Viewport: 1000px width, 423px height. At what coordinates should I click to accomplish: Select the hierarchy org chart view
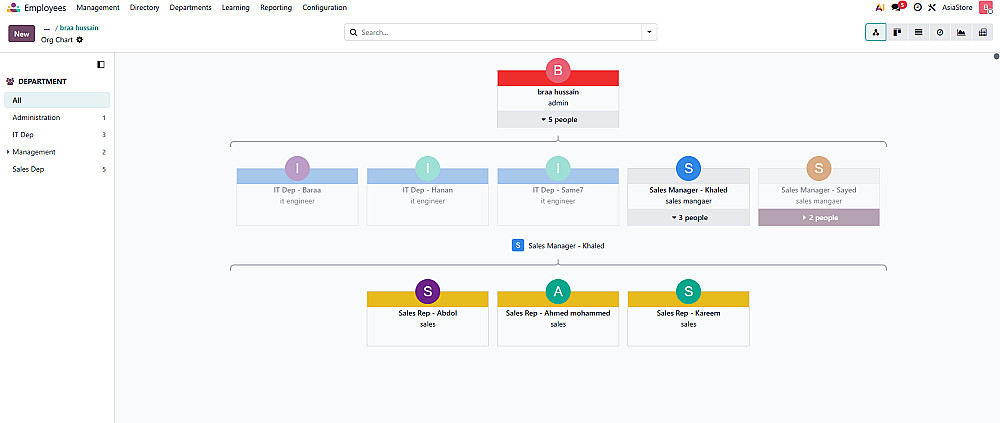tap(876, 33)
